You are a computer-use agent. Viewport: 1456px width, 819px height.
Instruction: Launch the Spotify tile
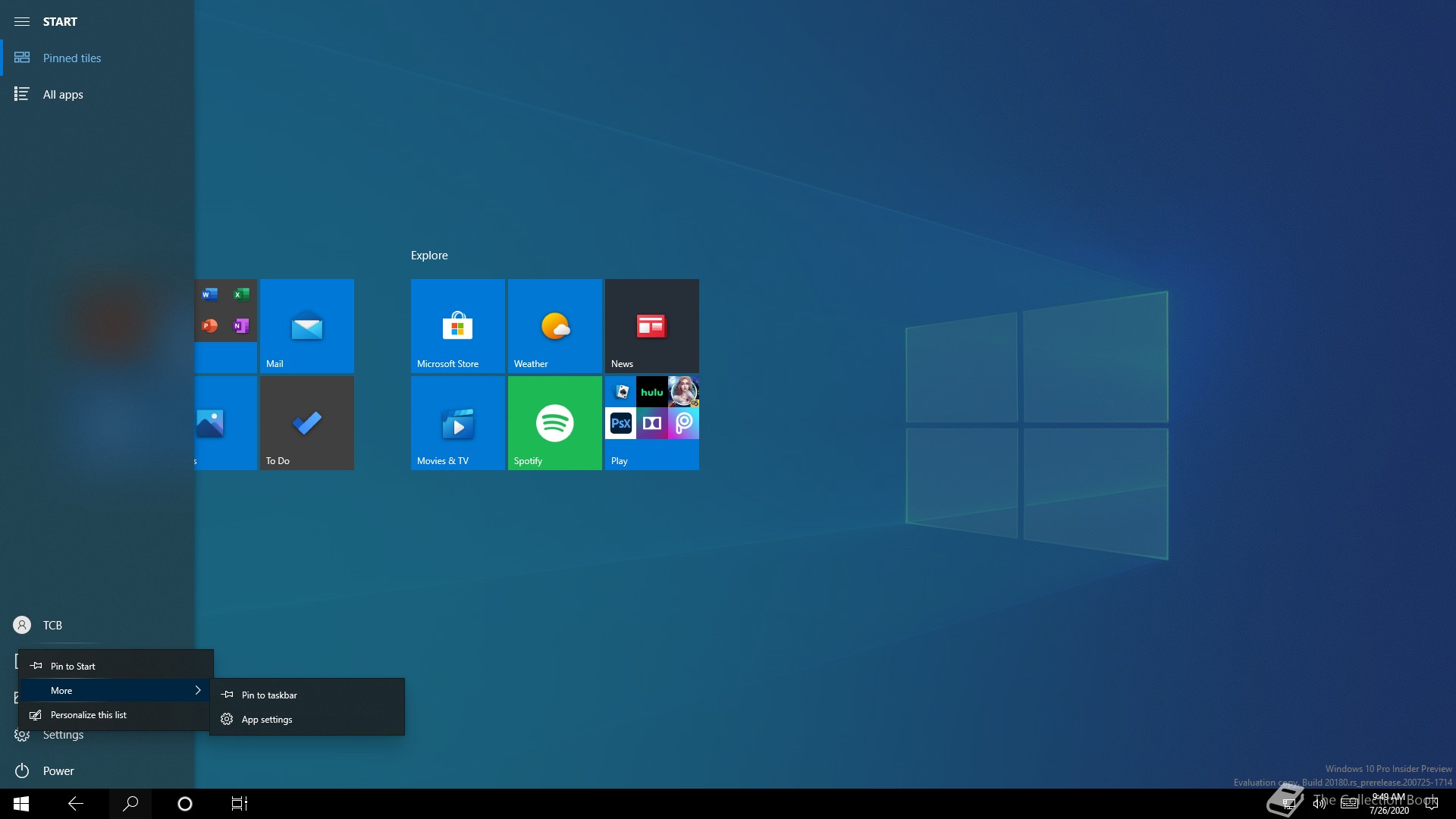click(x=555, y=423)
